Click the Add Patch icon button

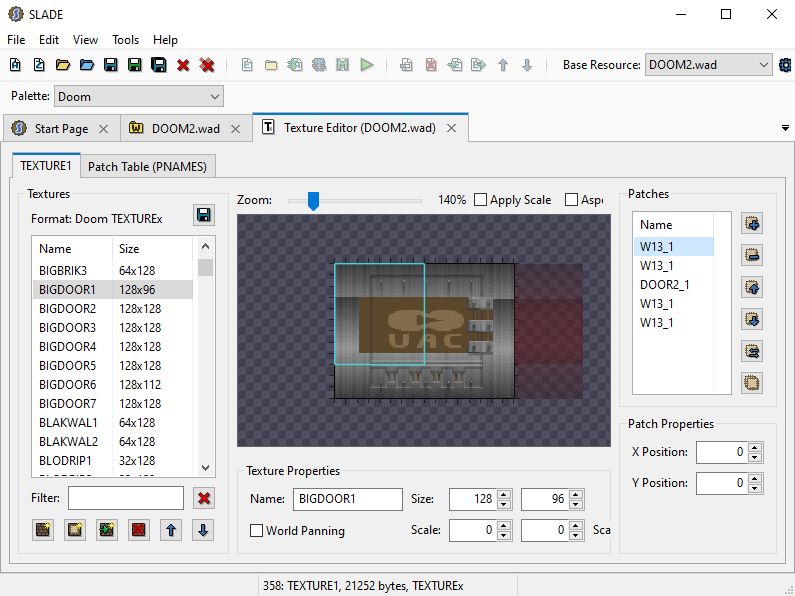click(752, 223)
